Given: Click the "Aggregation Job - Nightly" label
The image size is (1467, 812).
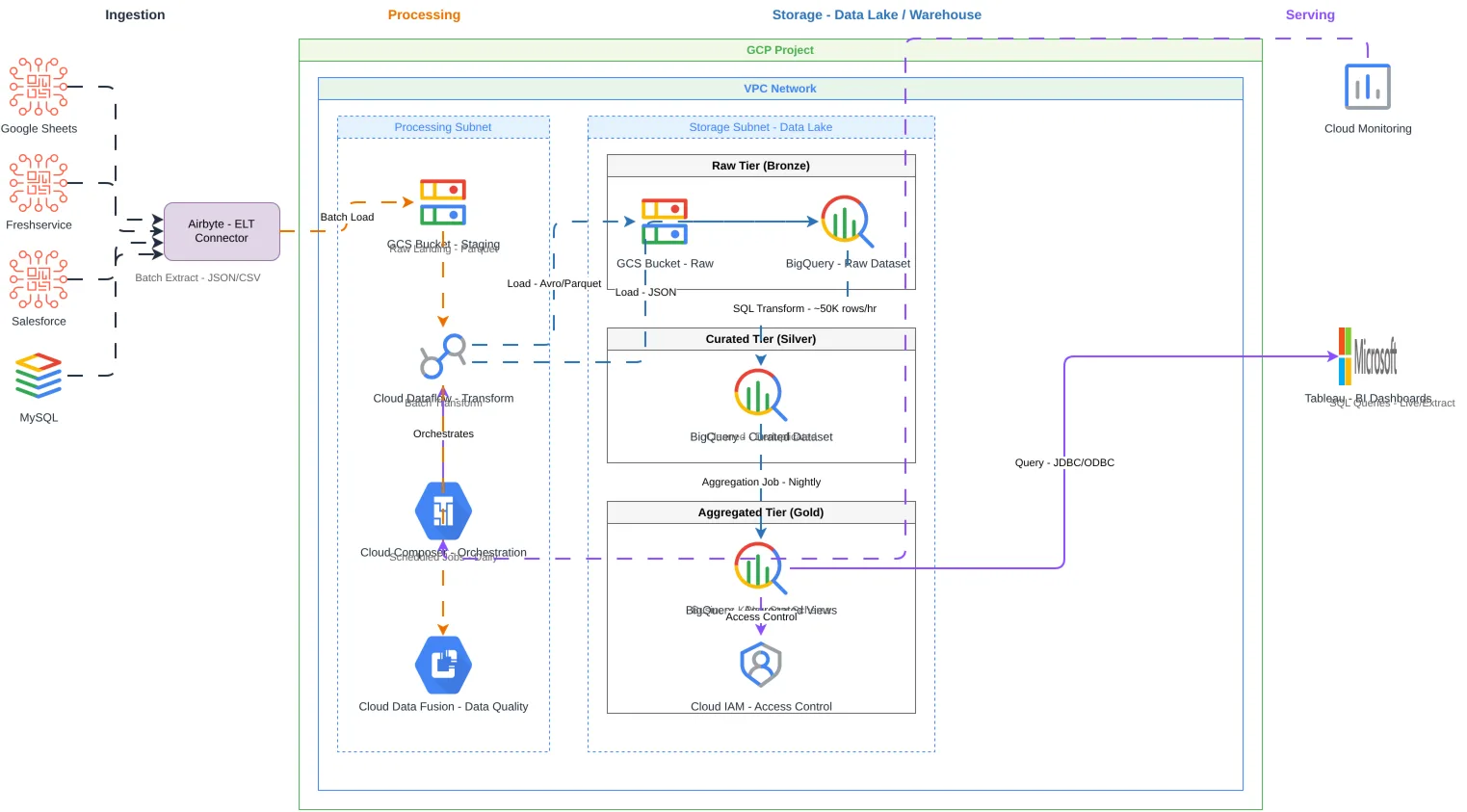Looking at the screenshot, I should click(x=761, y=482).
